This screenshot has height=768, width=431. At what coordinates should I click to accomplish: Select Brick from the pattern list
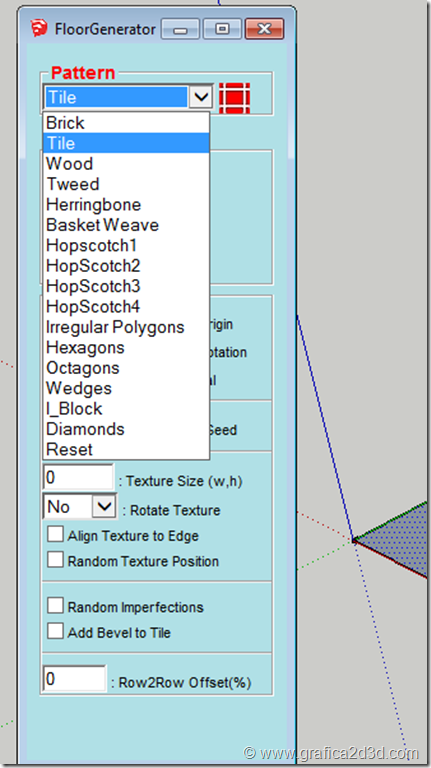coord(126,122)
